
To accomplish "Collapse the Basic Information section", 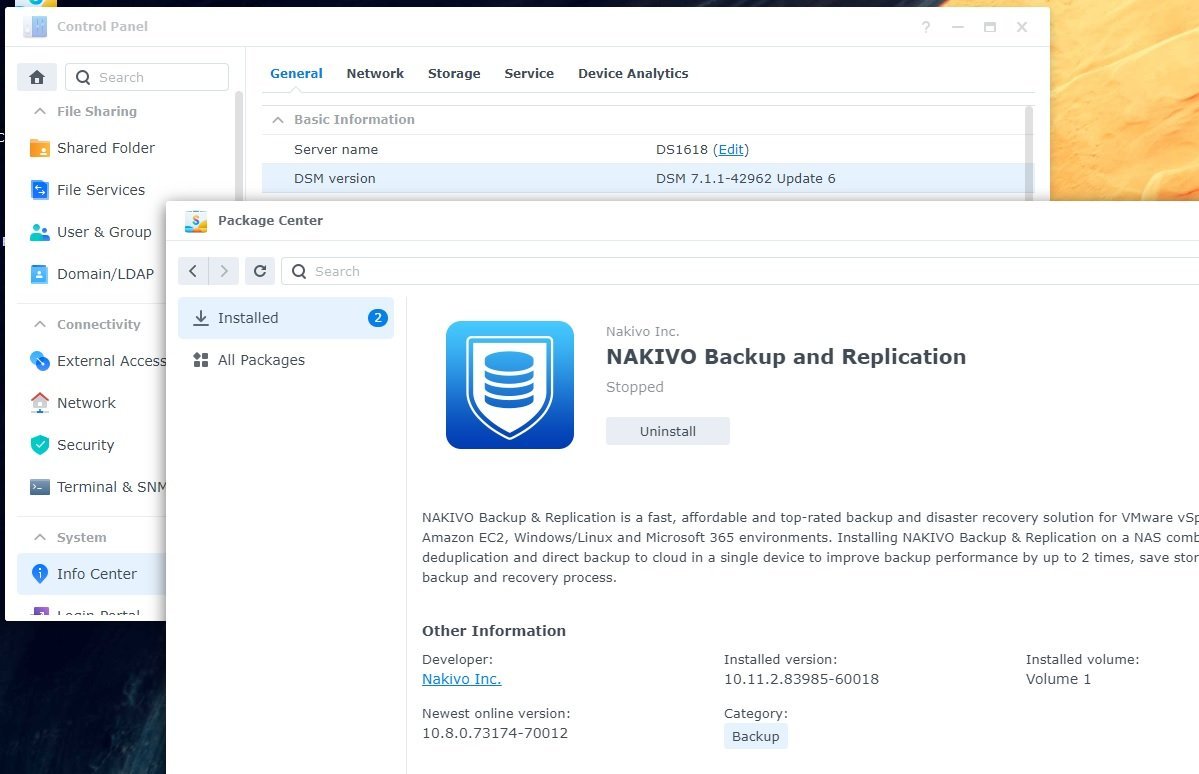I will click(278, 119).
